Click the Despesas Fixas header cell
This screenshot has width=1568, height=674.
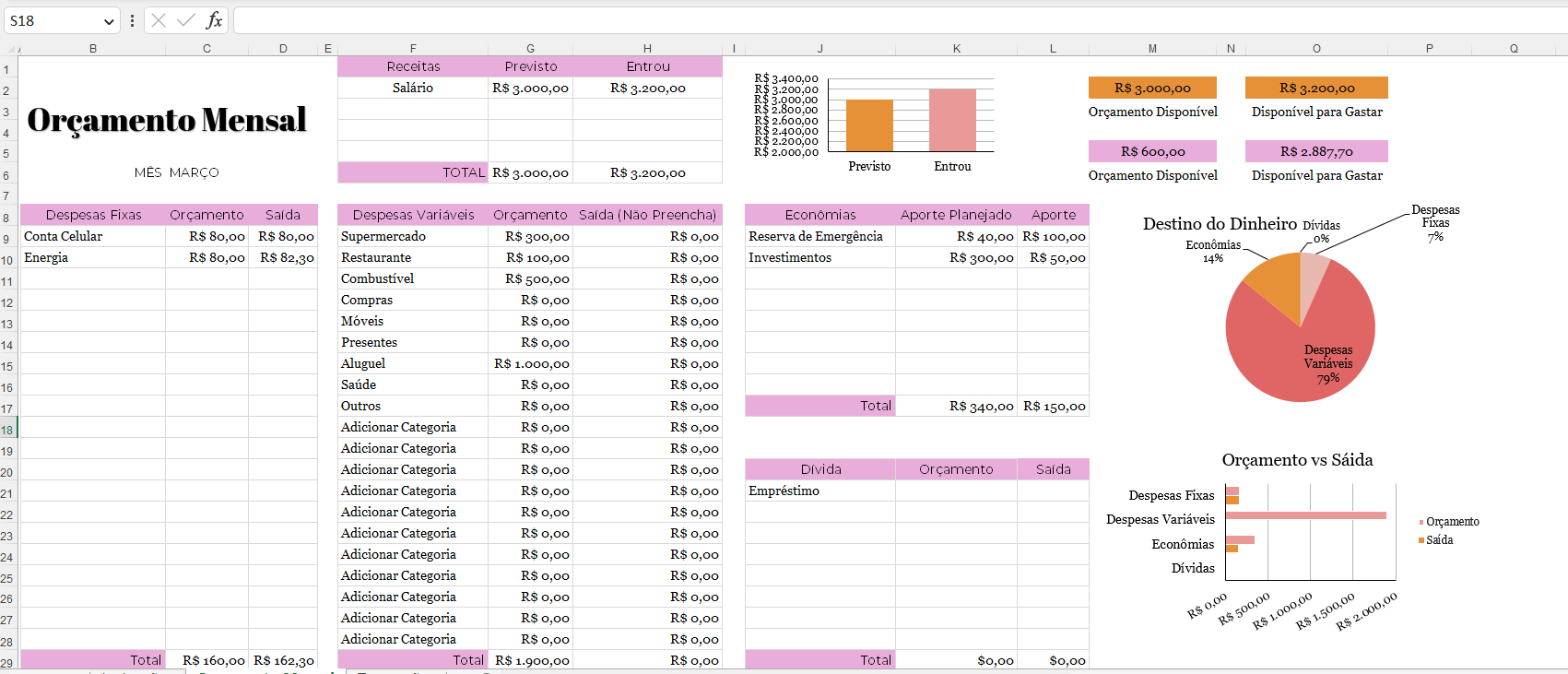click(x=93, y=215)
